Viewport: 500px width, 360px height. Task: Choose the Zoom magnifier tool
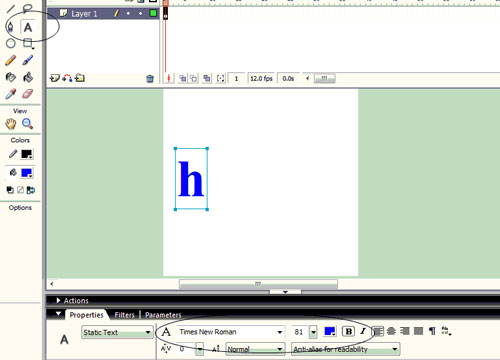coord(27,124)
